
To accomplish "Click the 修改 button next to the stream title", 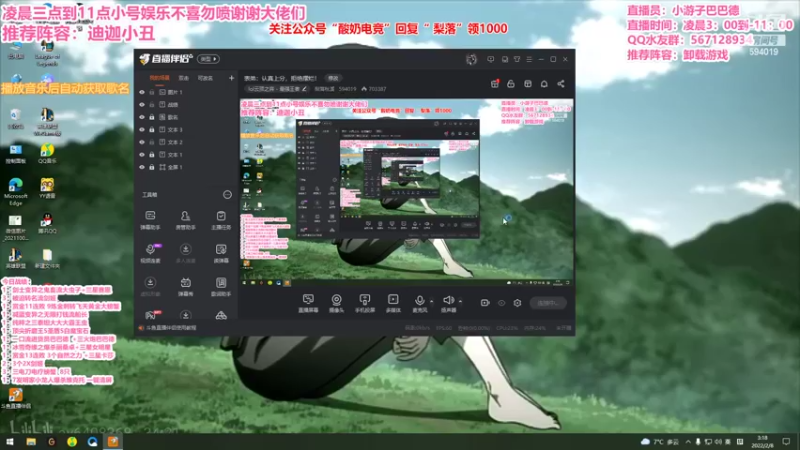I will click(333, 78).
